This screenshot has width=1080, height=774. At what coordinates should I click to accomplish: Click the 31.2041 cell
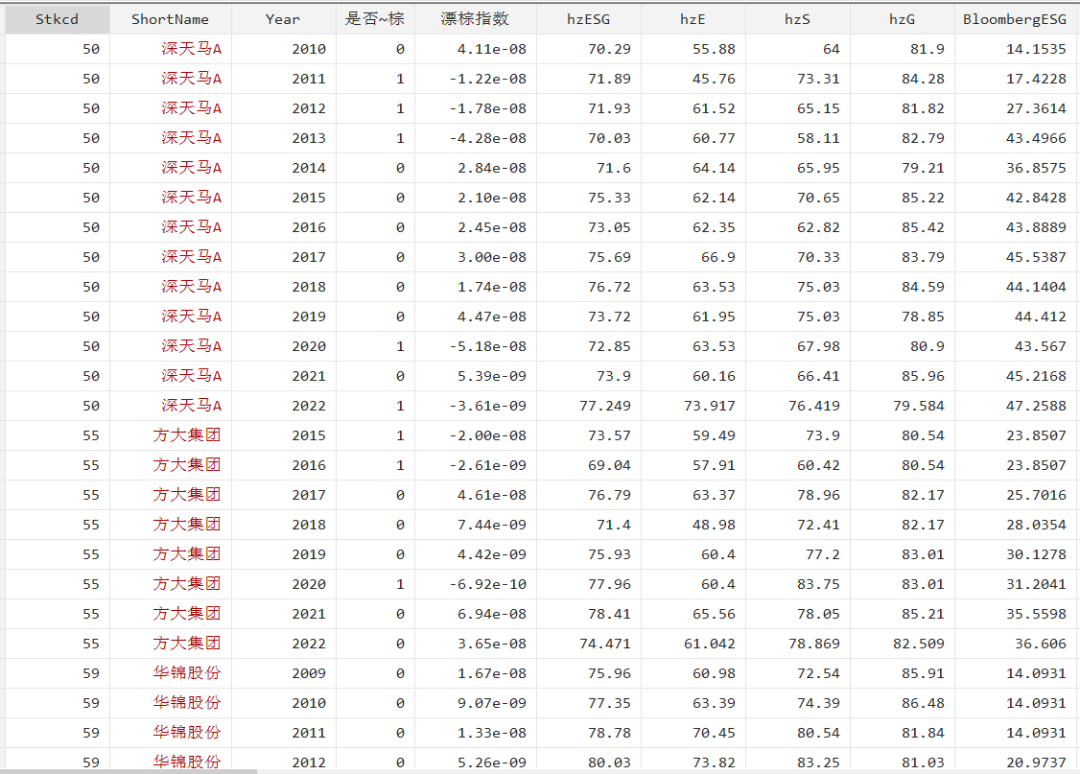click(x=1015, y=584)
